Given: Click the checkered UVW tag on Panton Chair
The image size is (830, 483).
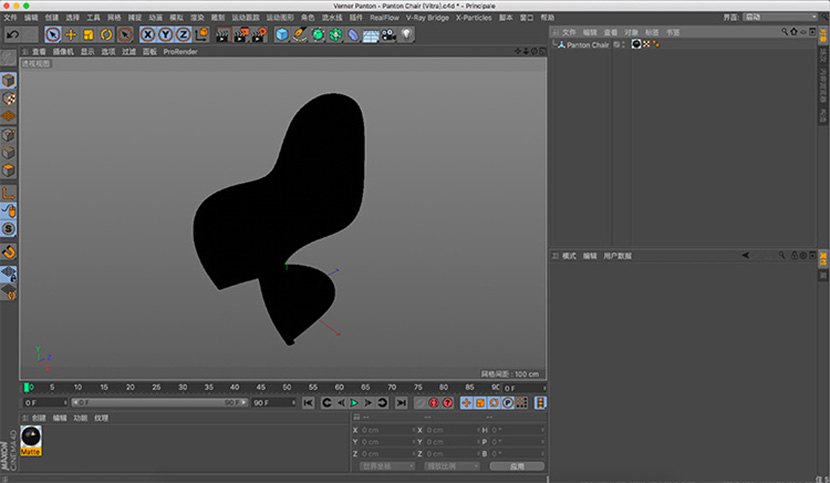Looking at the screenshot, I should tap(646, 44).
